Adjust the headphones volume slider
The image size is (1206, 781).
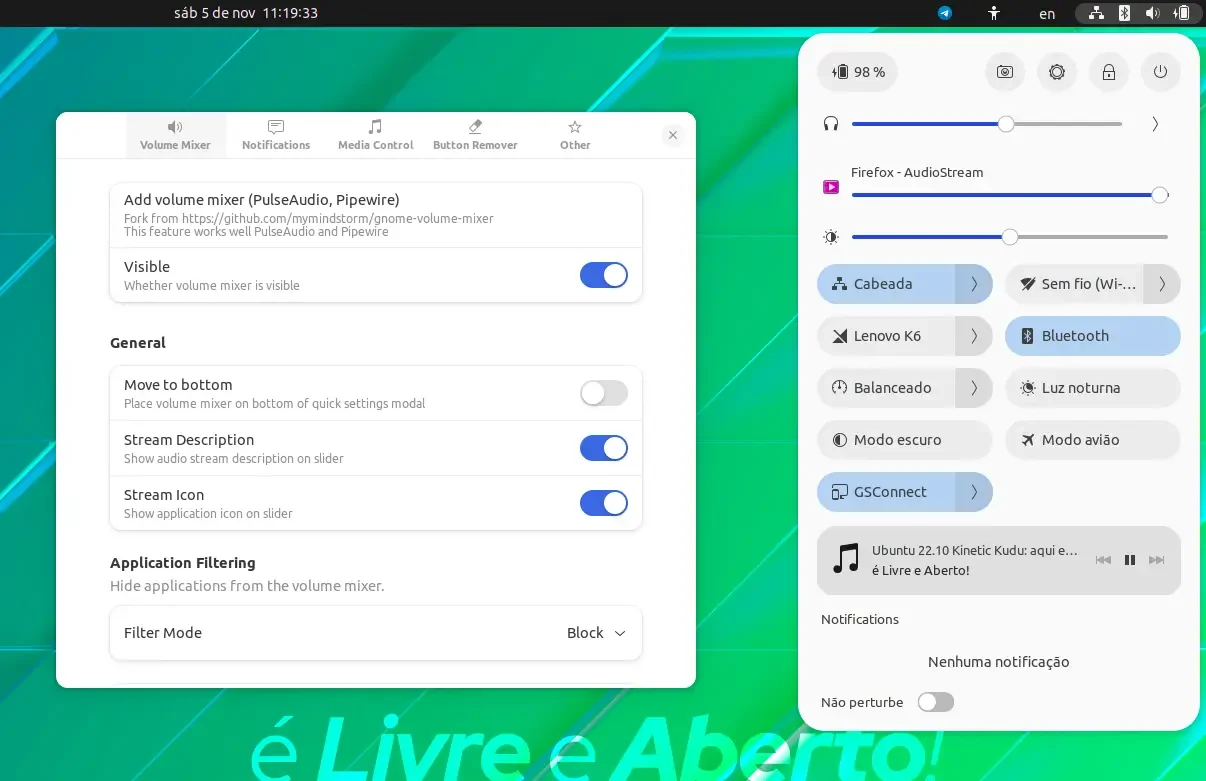pos(987,124)
